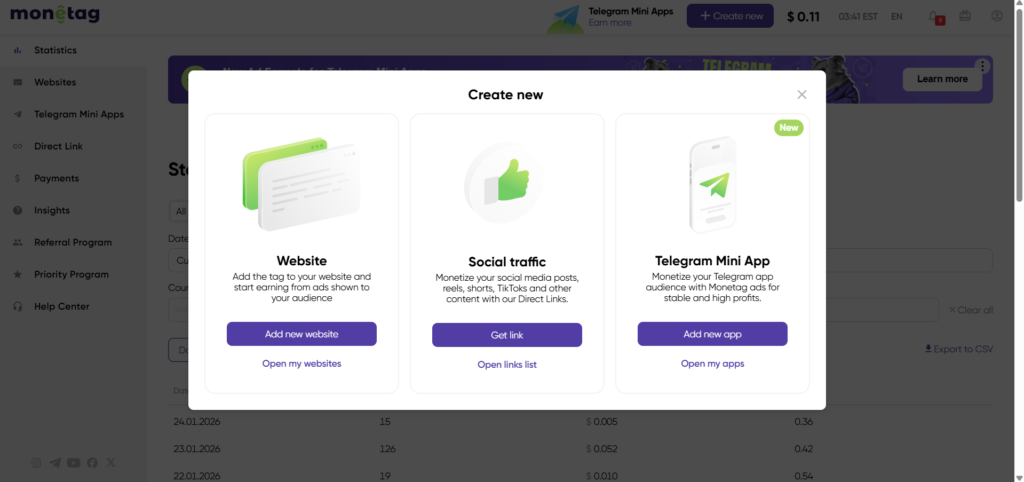Click Add new app button

coord(712,334)
